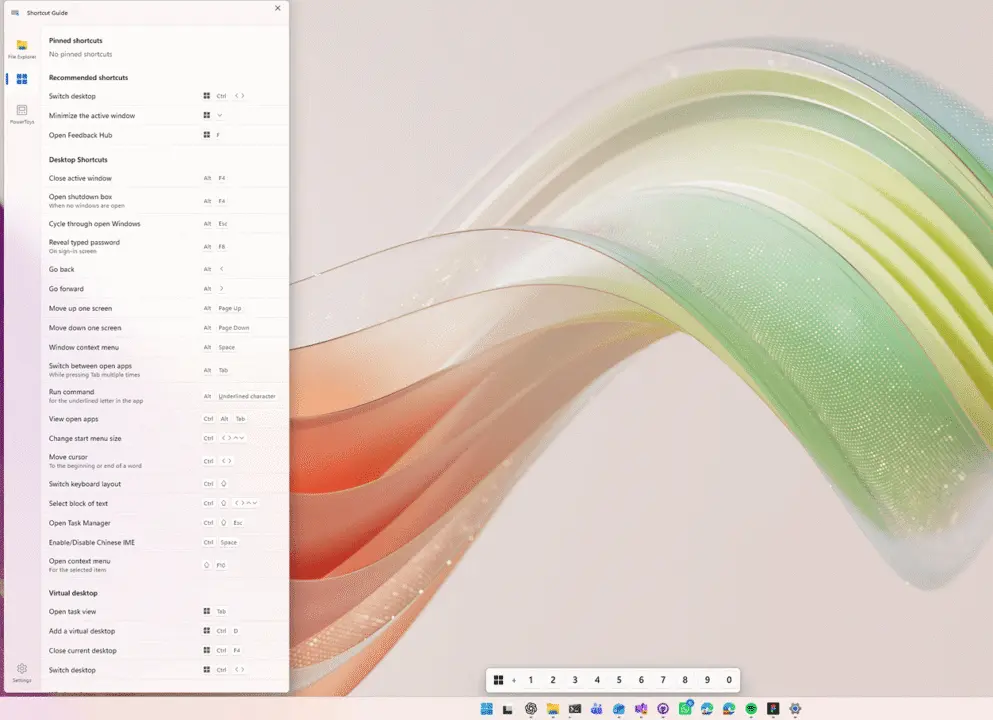The height and width of the screenshot is (720, 993).
Task: Click Windows key icon beside Close current desktop
Action: click(206, 650)
